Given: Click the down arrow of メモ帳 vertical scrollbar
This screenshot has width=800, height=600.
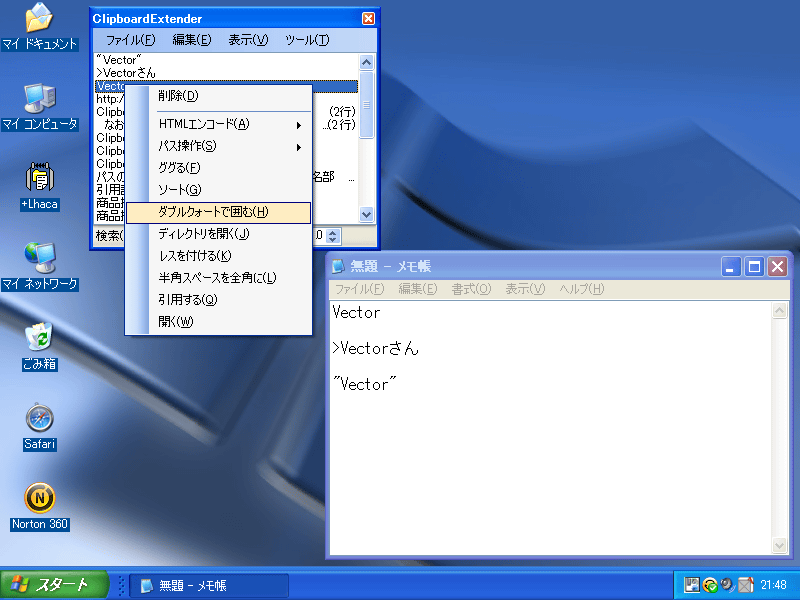Looking at the screenshot, I should click(779, 545).
